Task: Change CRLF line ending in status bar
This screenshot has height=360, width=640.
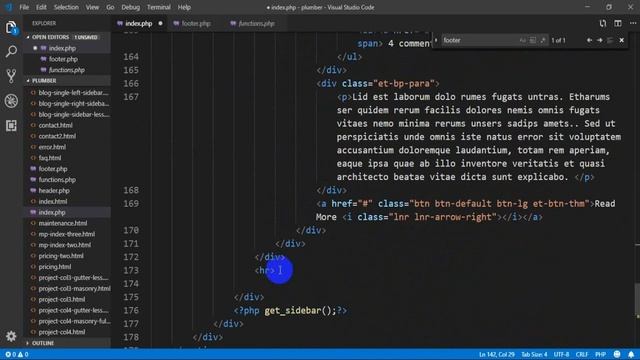Action: [x=582, y=354]
